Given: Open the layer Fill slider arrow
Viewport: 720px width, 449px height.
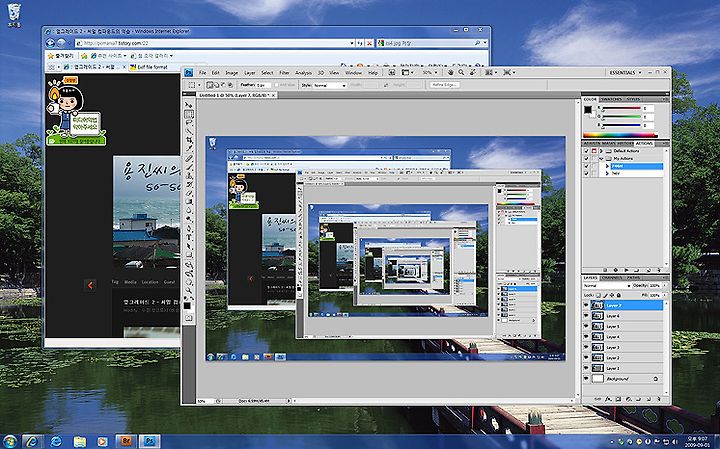Looking at the screenshot, I should pos(664,295).
